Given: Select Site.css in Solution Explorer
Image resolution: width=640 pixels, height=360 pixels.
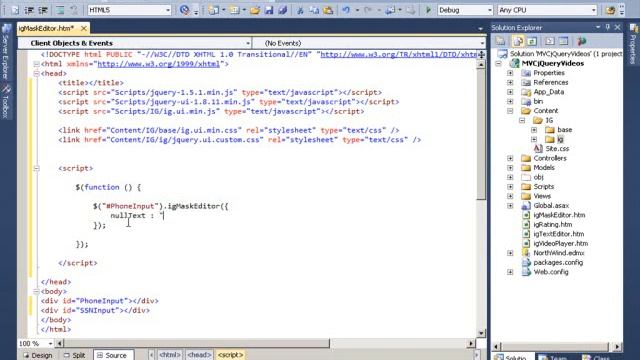Looking at the screenshot, I should (557, 149).
